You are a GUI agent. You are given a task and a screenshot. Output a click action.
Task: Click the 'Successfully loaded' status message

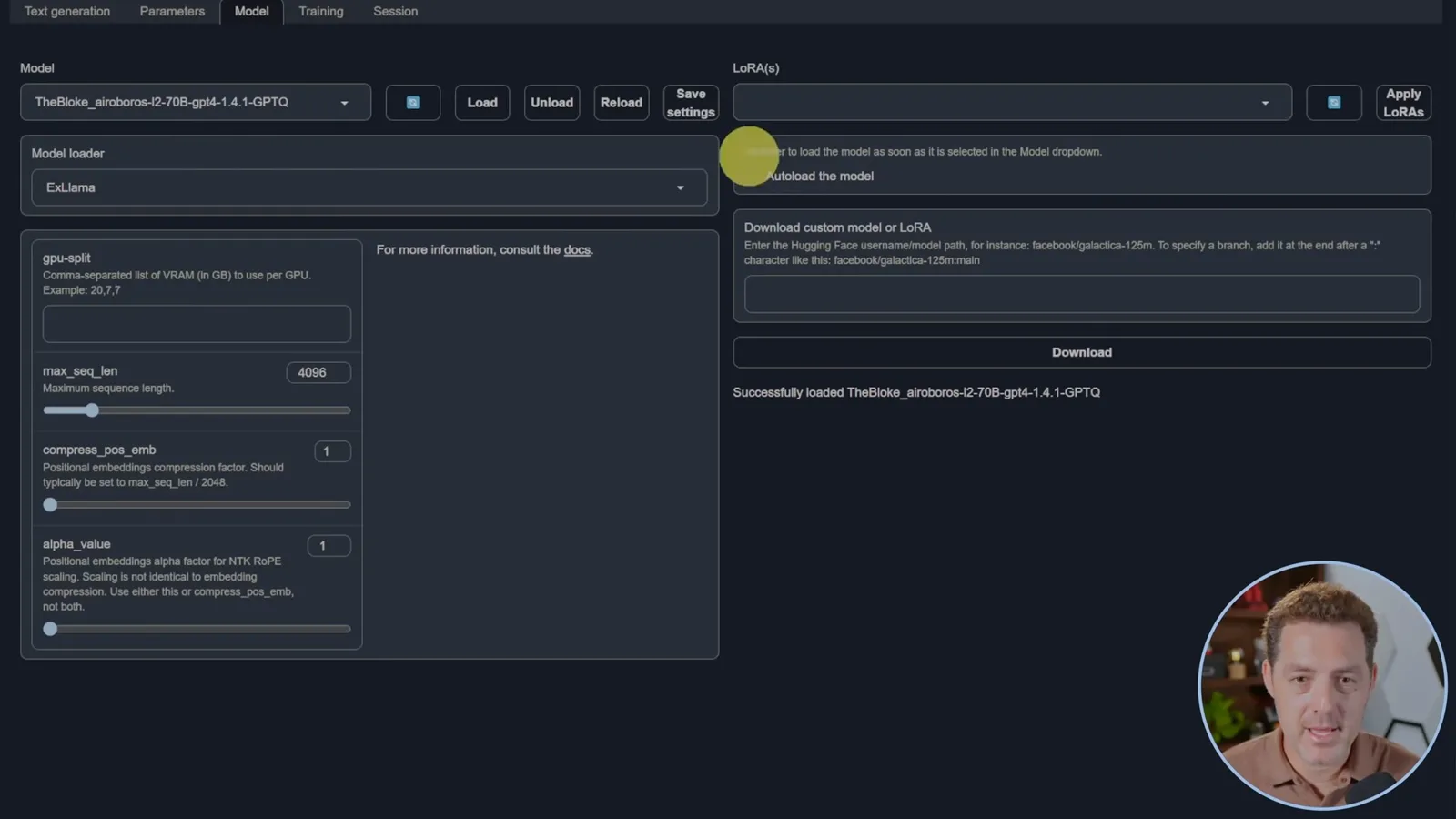click(916, 392)
